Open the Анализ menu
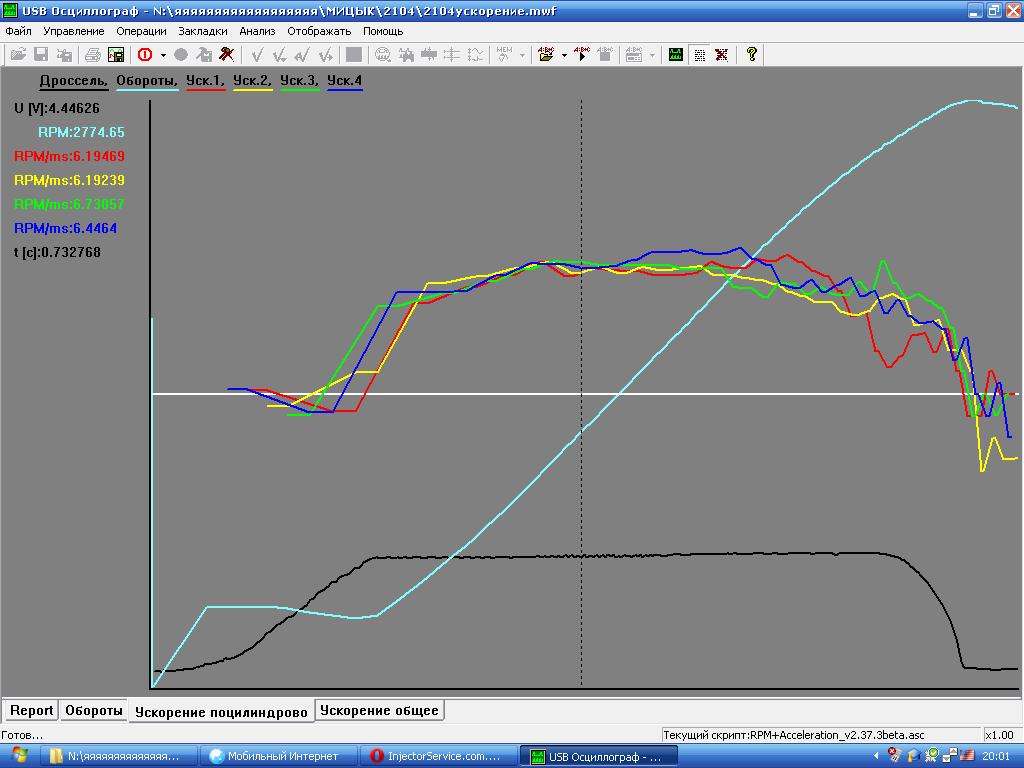Image resolution: width=1024 pixels, height=768 pixels. (257, 31)
